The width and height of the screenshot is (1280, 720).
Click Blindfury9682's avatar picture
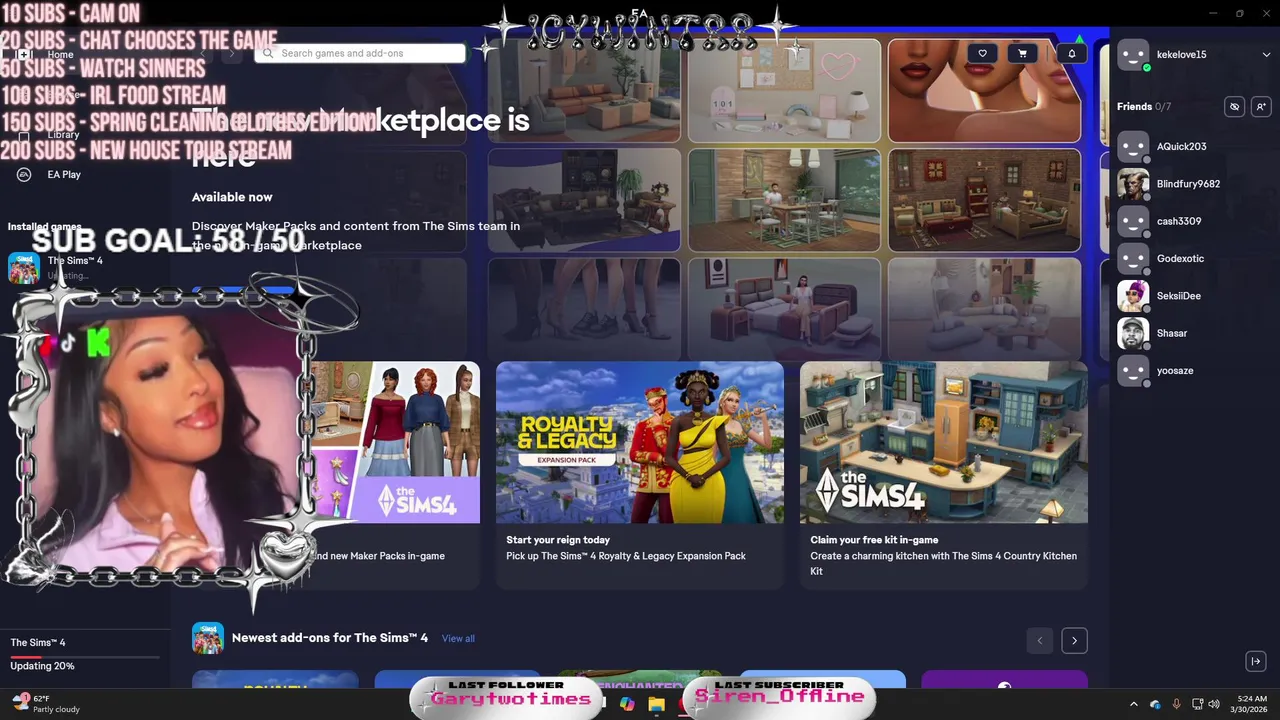pyautogui.click(x=1133, y=184)
